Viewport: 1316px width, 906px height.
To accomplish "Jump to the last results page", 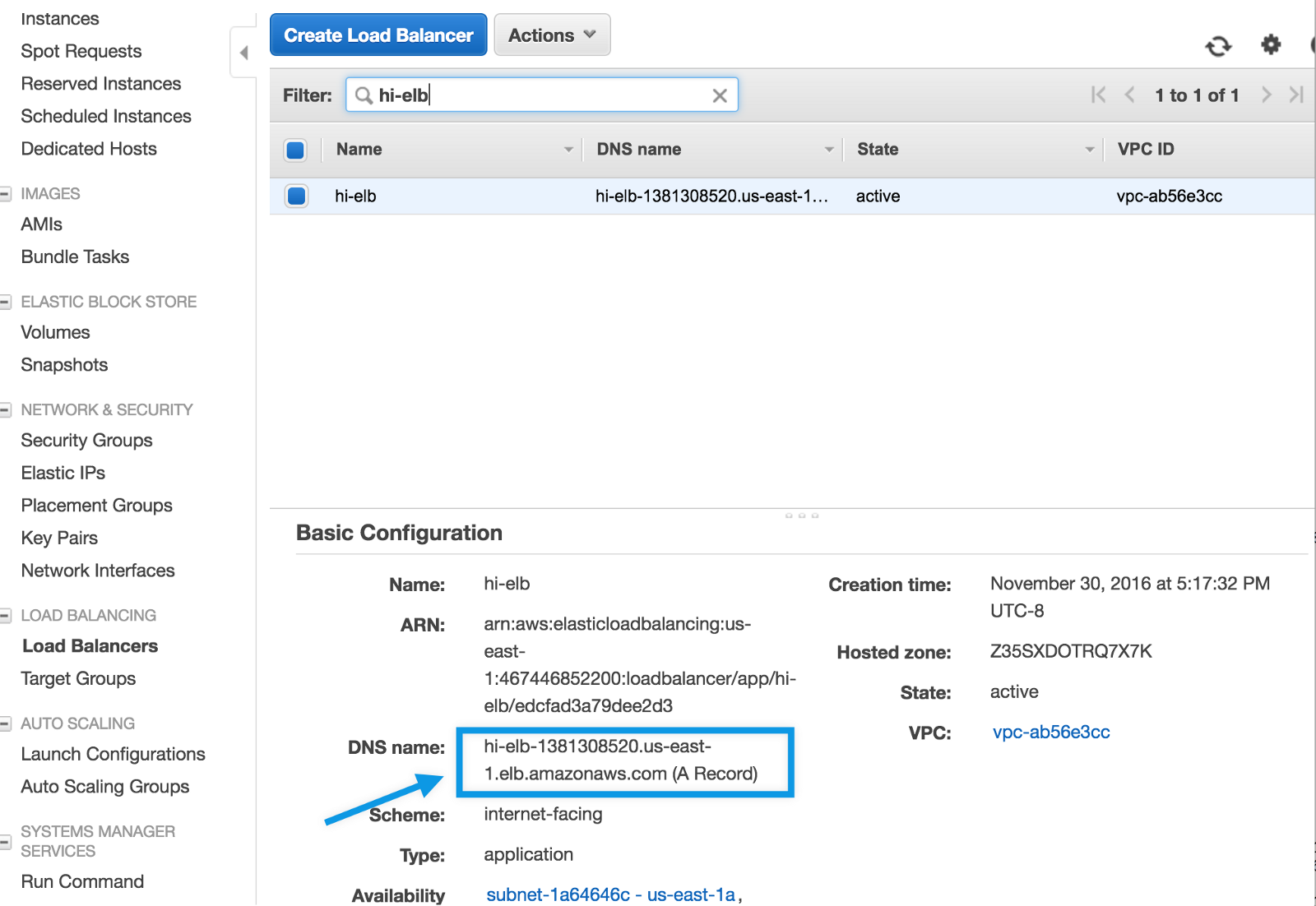I will [x=1296, y=95].
